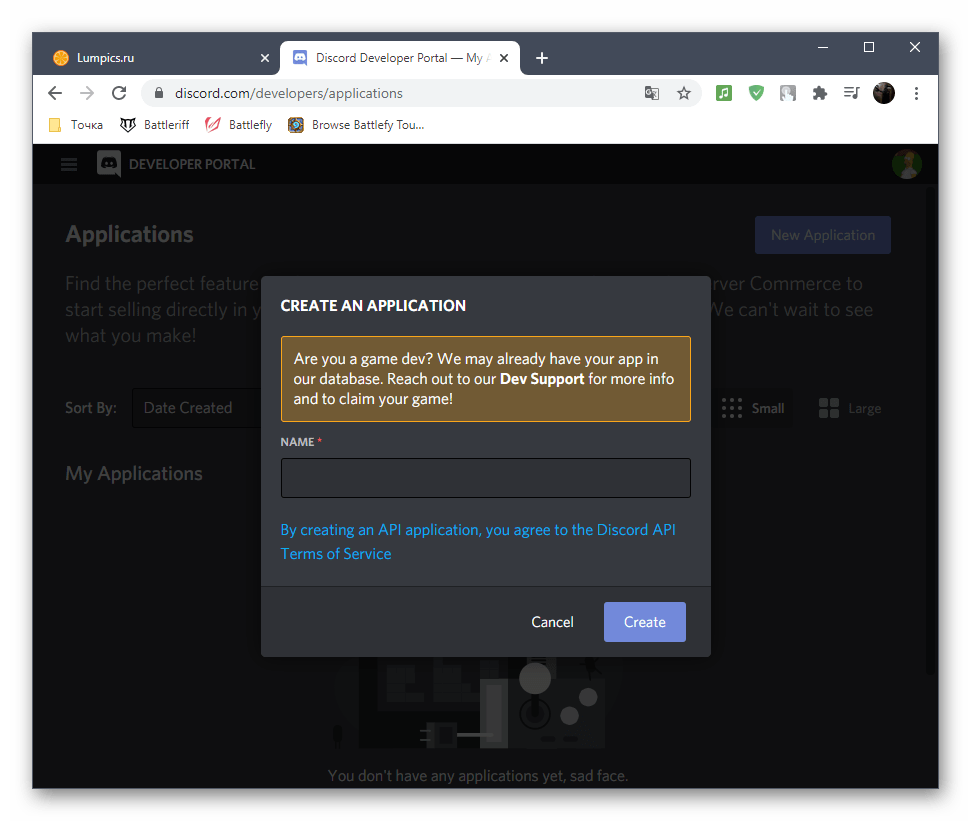
Task: Click the padlock site info icon
Action: point(159,93)
